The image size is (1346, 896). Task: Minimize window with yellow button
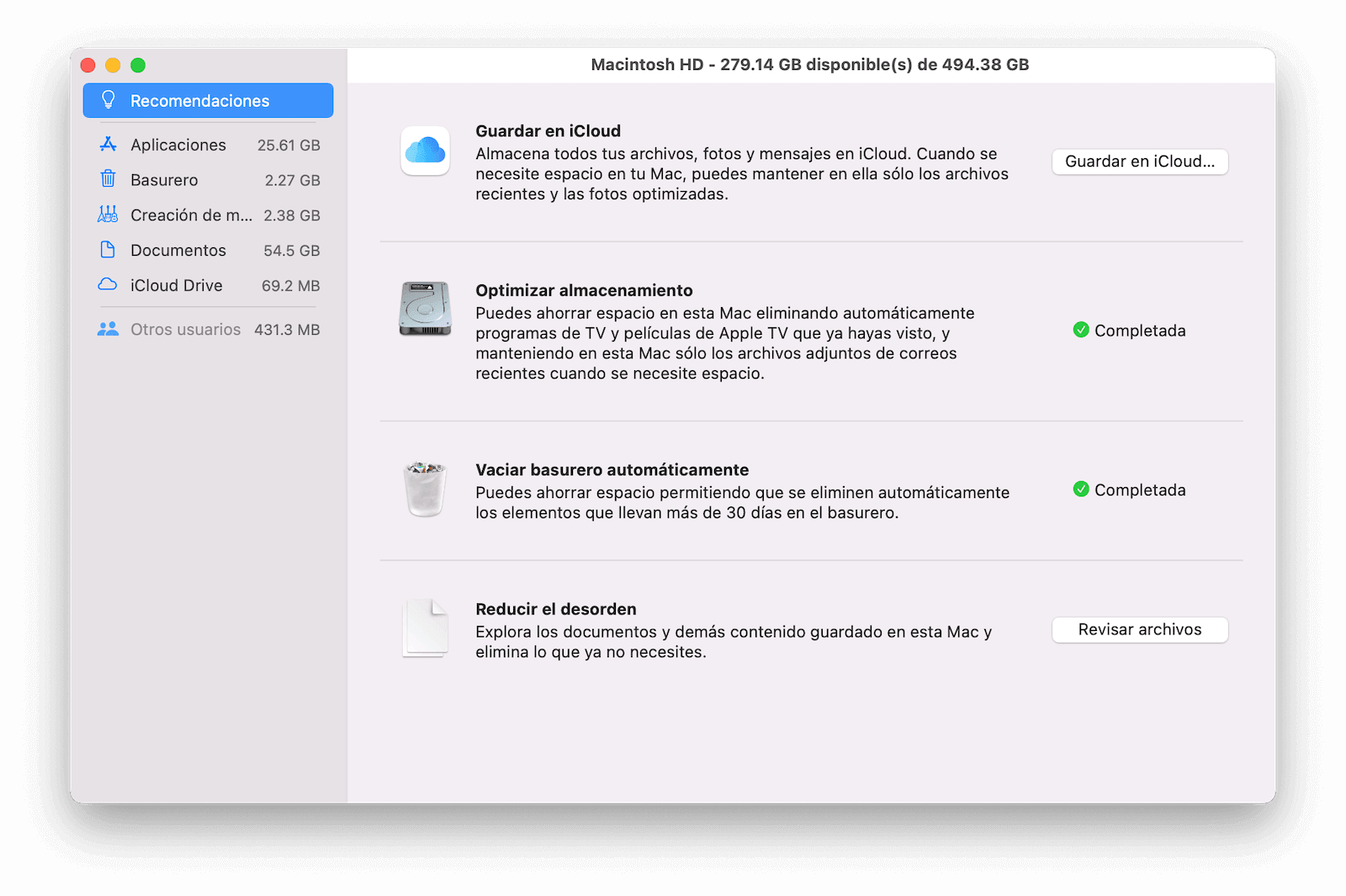(x=113, y=65)
